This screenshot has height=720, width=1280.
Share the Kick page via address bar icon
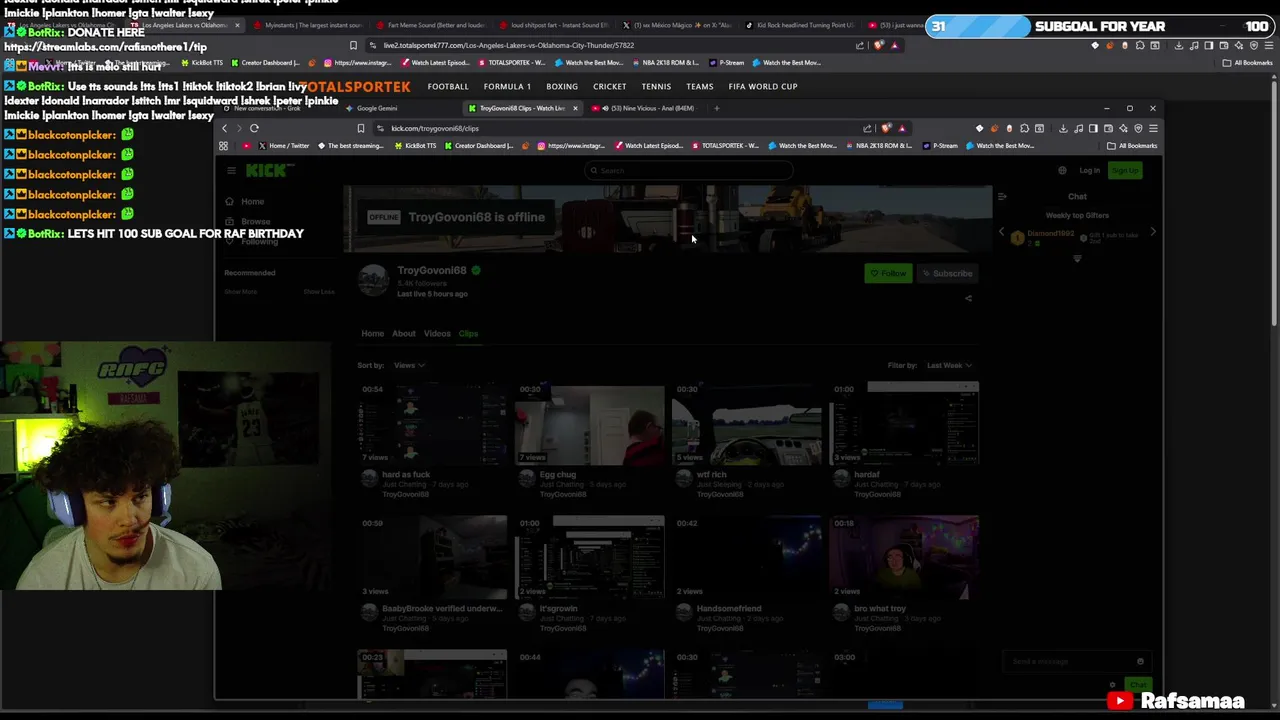coord(867,128)
